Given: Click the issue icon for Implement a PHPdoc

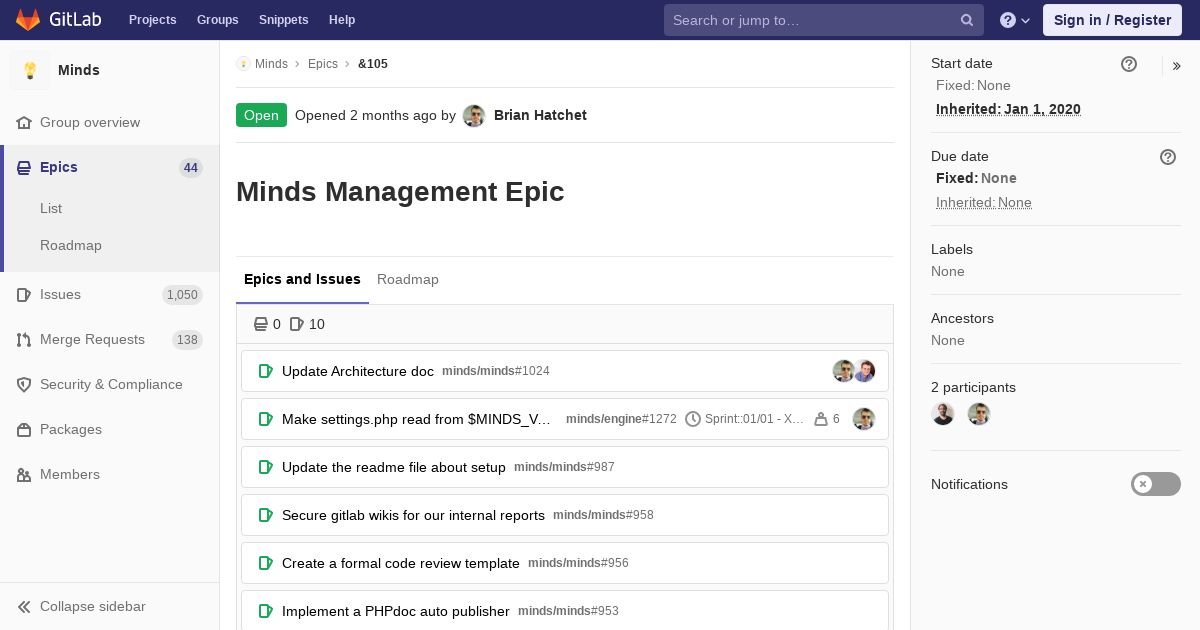Looking at the screenshot, I should coord(266,611).
